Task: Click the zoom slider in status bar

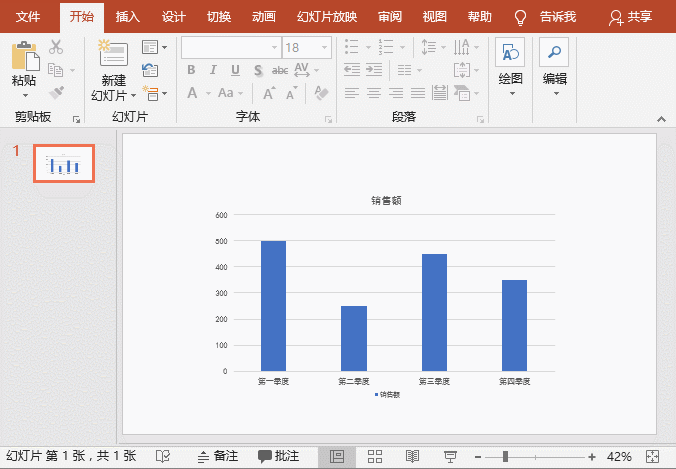Action: [506, 456]
